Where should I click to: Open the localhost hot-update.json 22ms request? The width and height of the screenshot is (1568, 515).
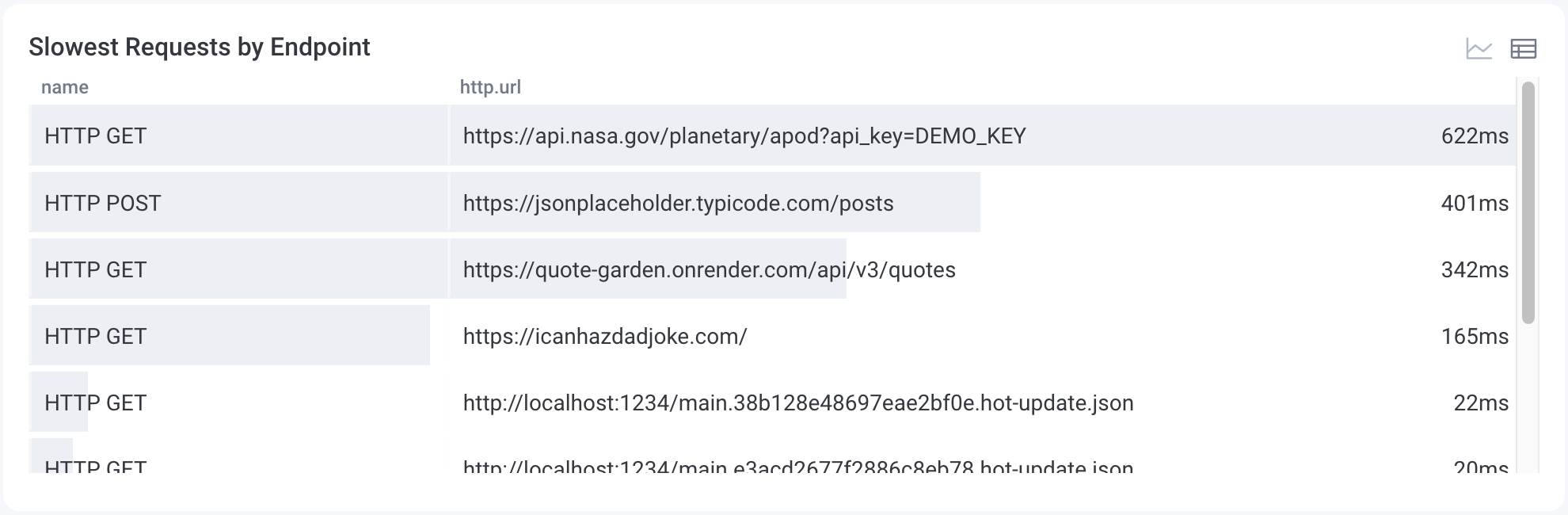pyautogui.click(x=713, y=402)
